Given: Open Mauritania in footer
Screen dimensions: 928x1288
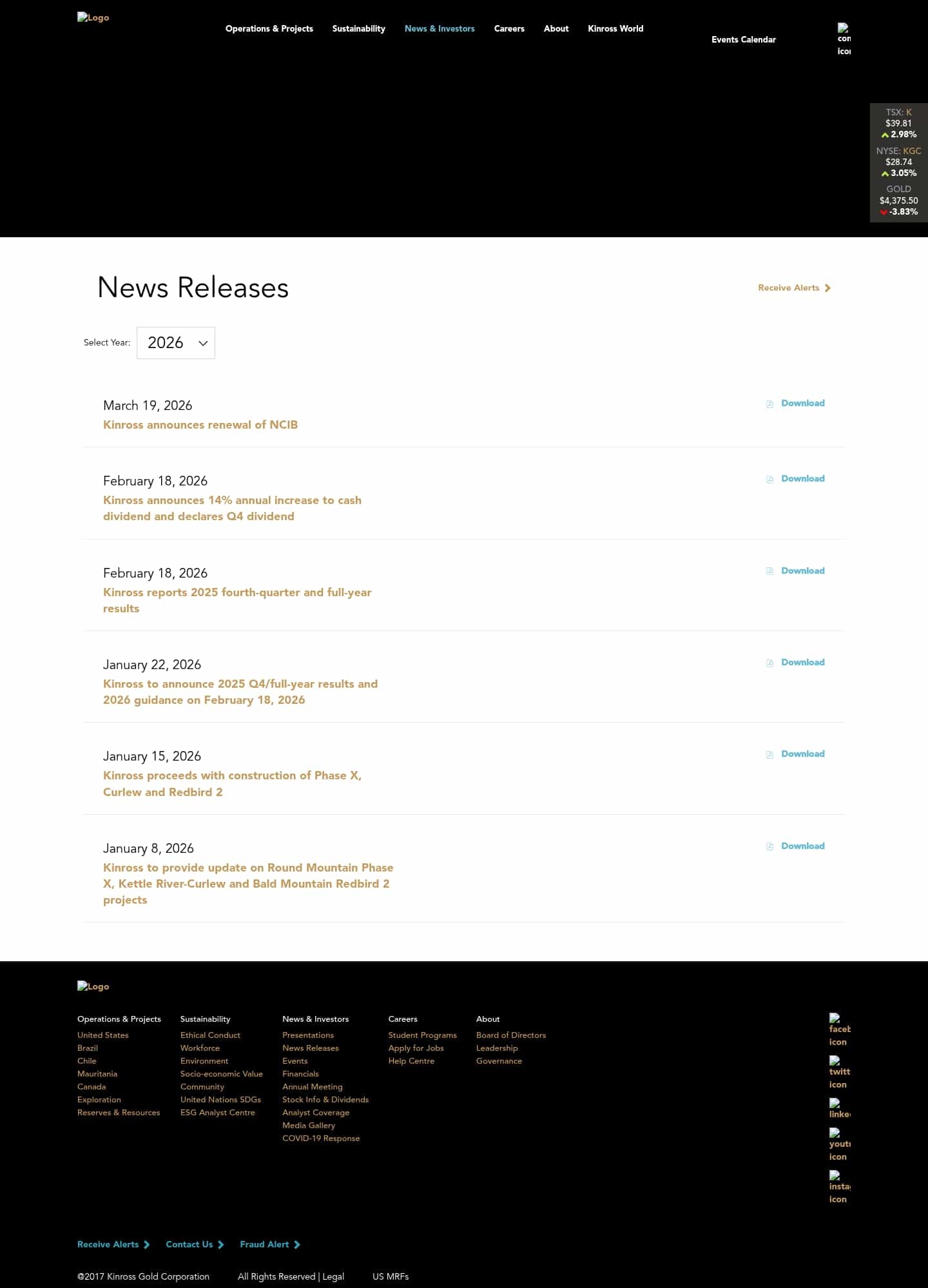Looking at the screenshot, I should point(97,1073).
